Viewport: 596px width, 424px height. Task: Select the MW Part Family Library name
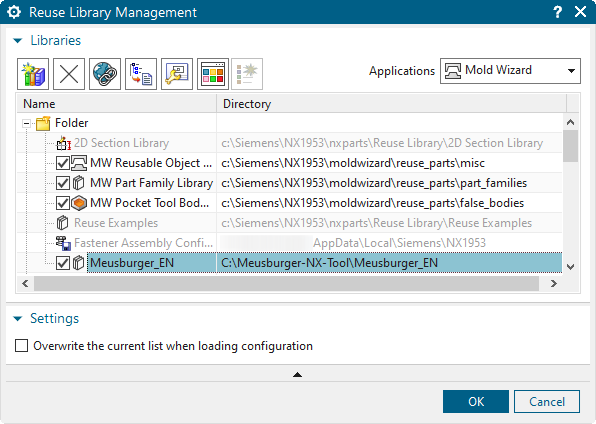coord(151,183)
